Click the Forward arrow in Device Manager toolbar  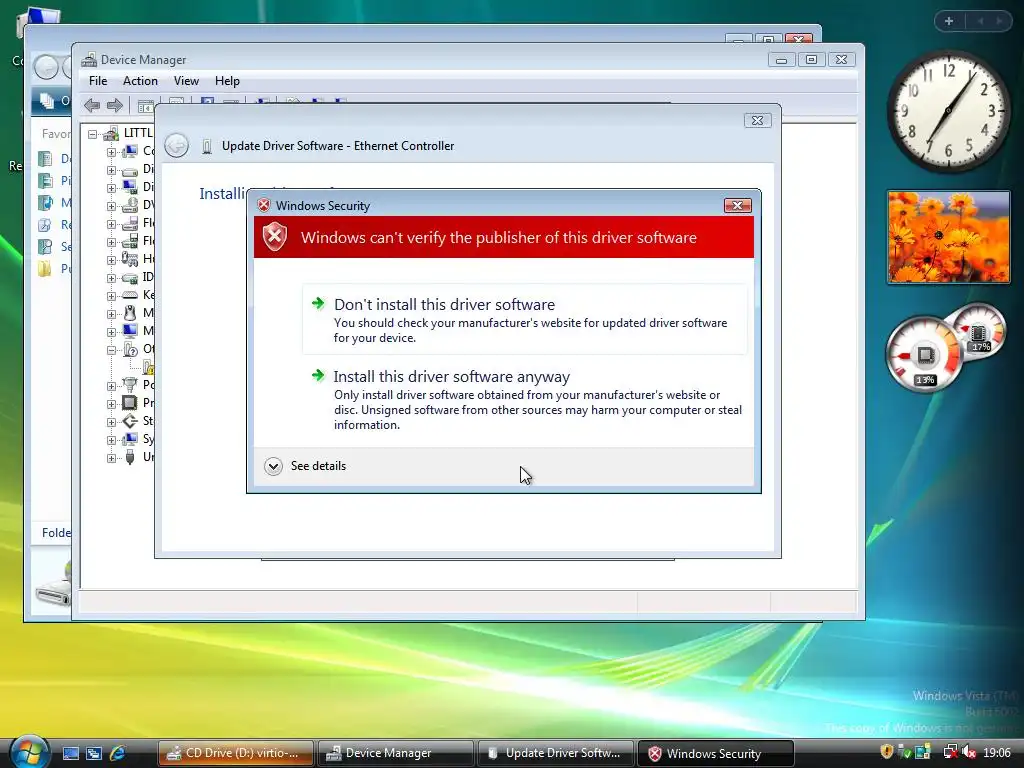115,105
